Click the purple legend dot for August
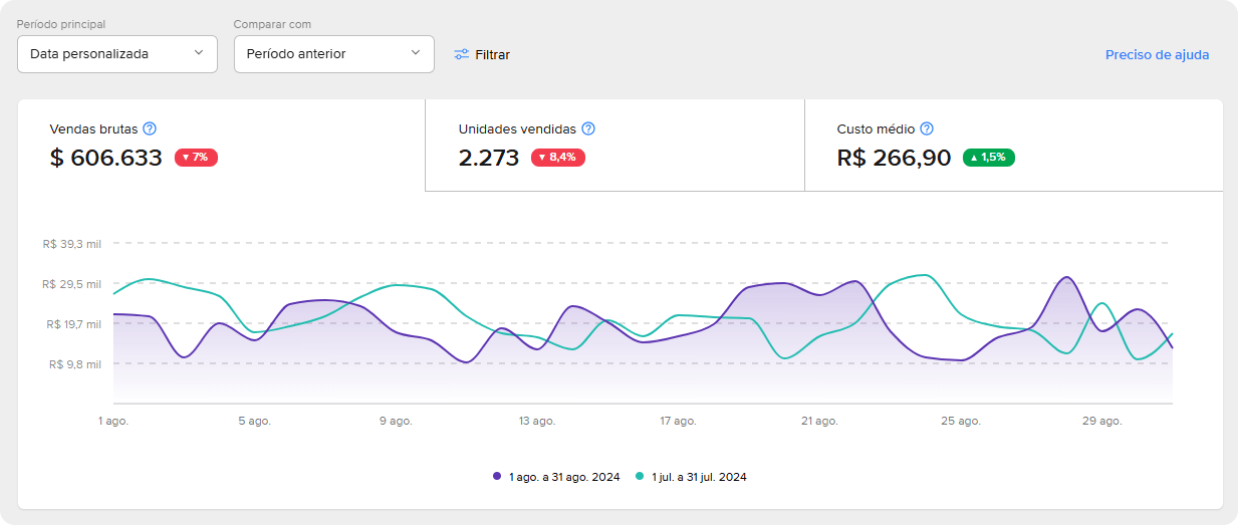 pos(497,477)
